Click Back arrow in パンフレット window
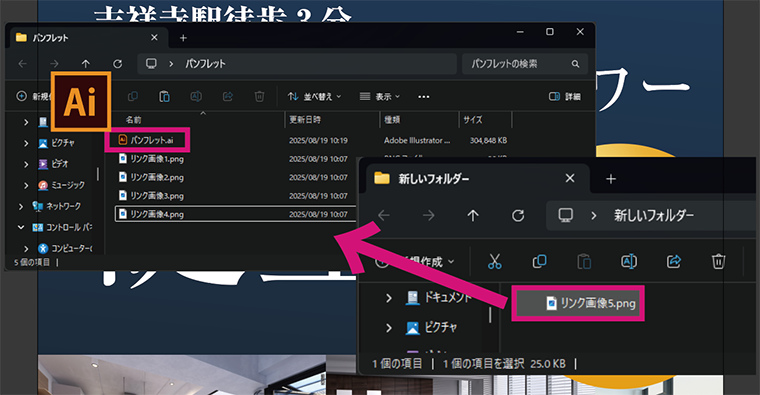 22,63
